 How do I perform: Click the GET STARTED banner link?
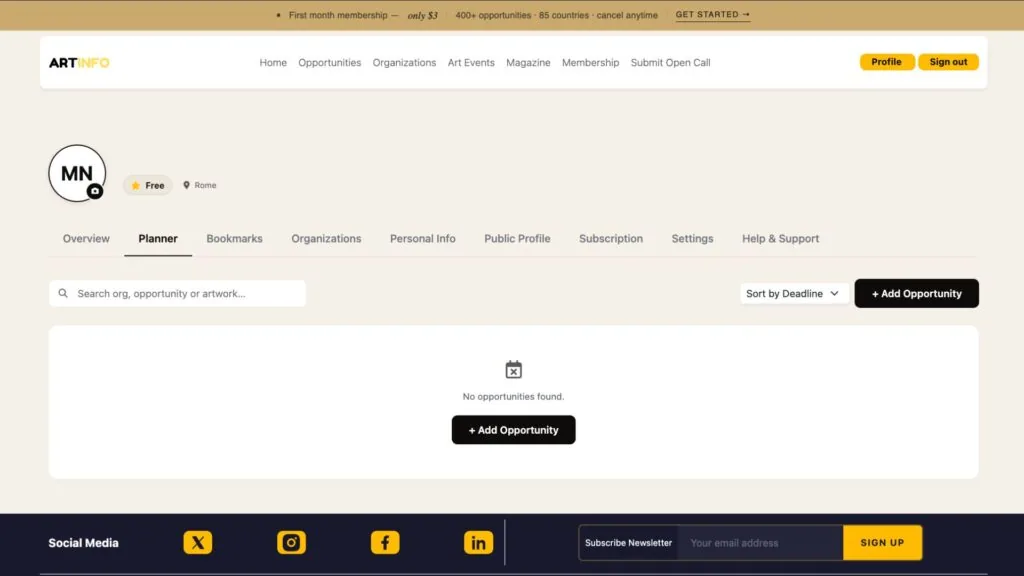pyautogui.click(x=712, y=14)
